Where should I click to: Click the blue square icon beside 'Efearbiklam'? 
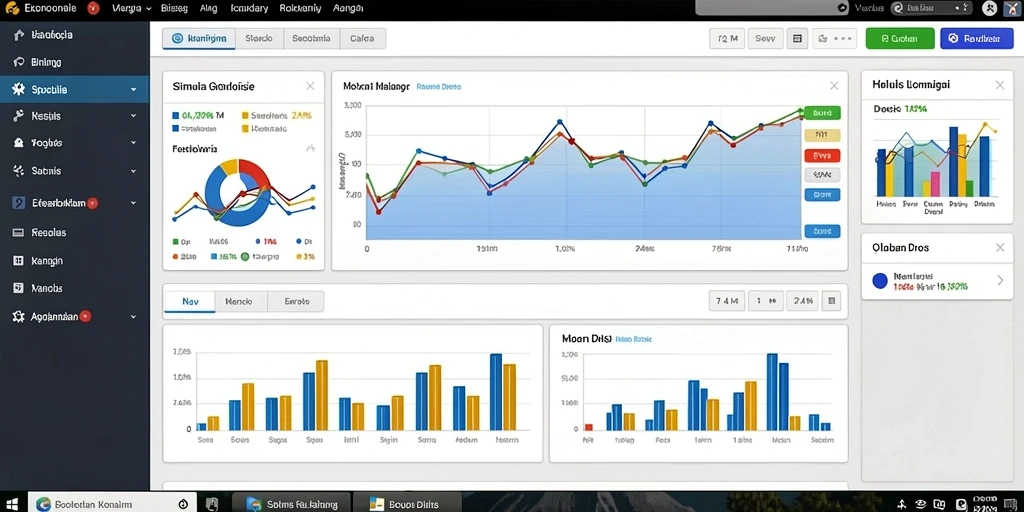click(19, 203)
